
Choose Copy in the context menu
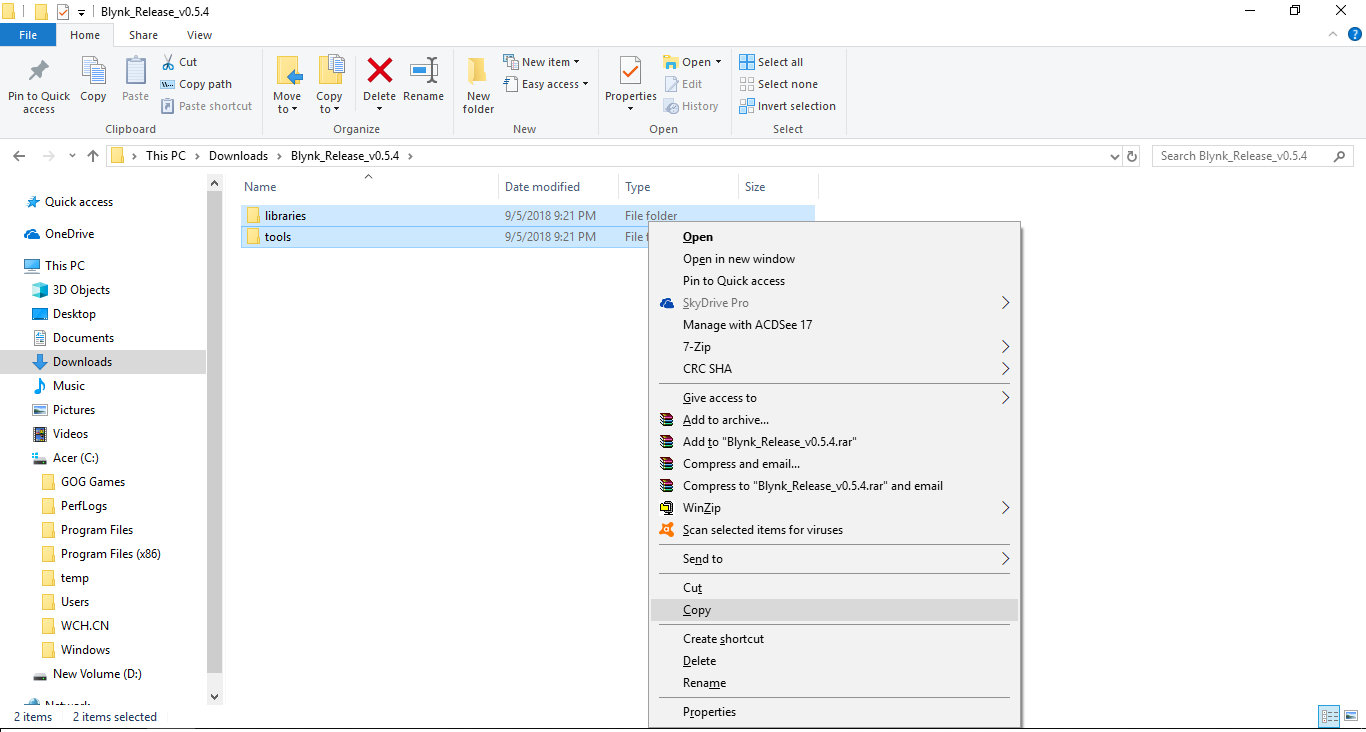[x=833, y=610]
